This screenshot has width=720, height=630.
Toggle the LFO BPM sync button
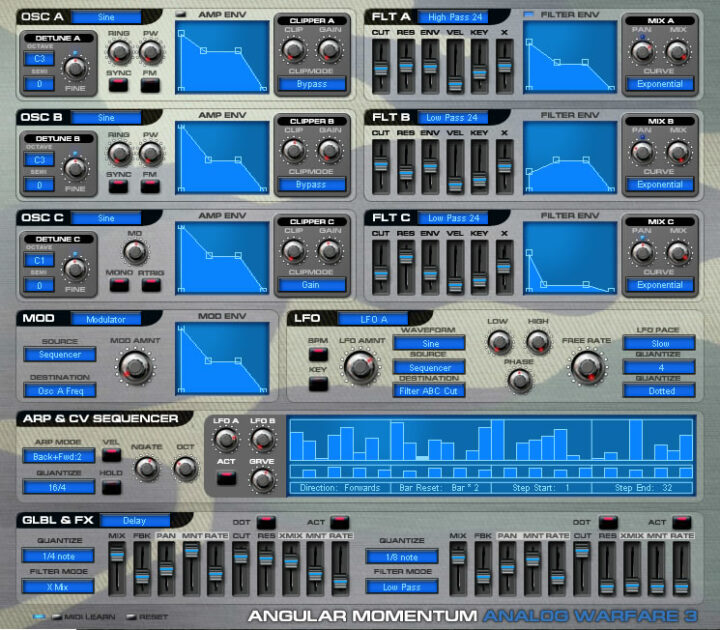[x=318, y=353]
